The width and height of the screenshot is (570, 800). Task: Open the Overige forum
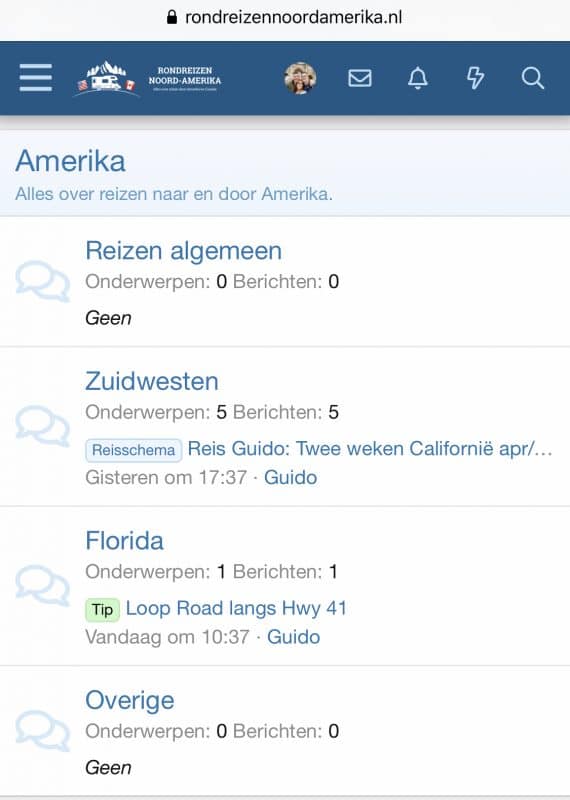130,701
